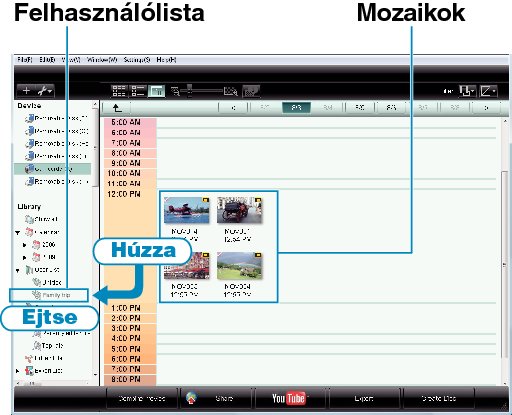Viewport: 512px width, 415px height.
Task: Open the Edit(E) menu
Action: (x=47, y=60)
